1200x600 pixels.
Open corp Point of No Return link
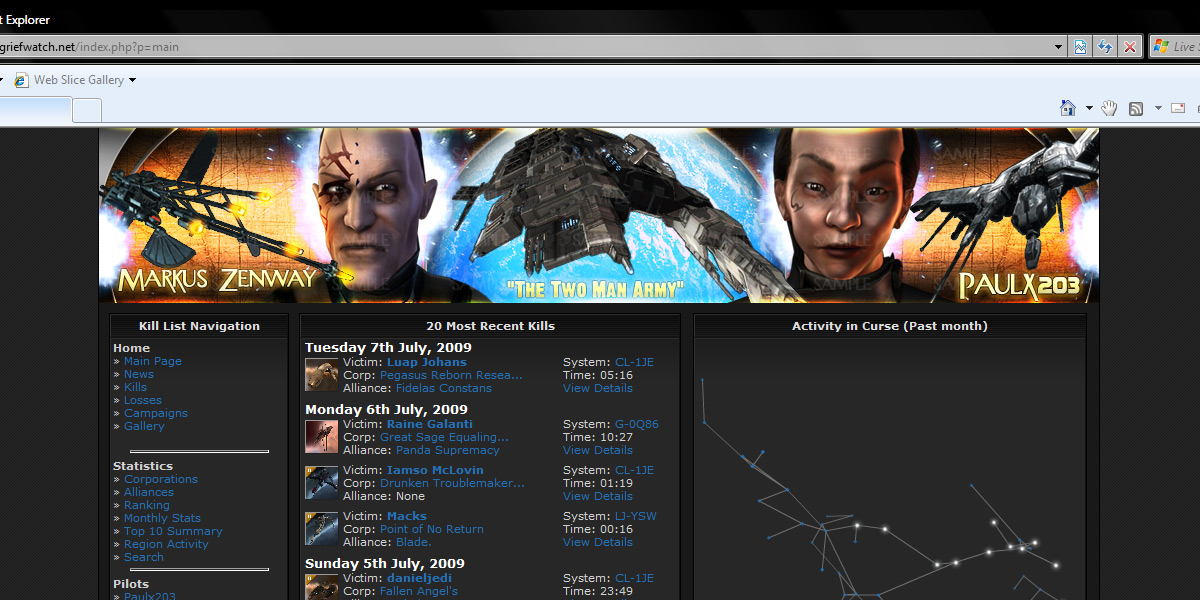(432, 529)
